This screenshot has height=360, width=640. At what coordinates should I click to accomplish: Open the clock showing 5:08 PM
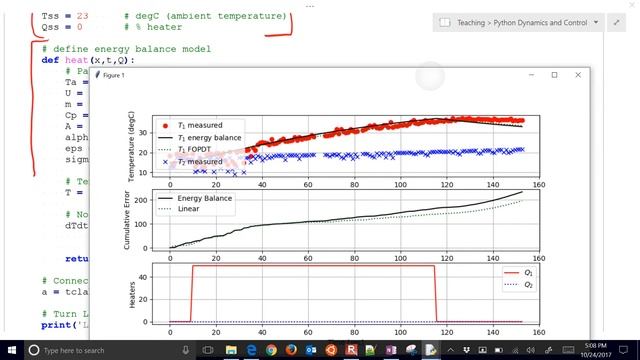click(596, 350)
